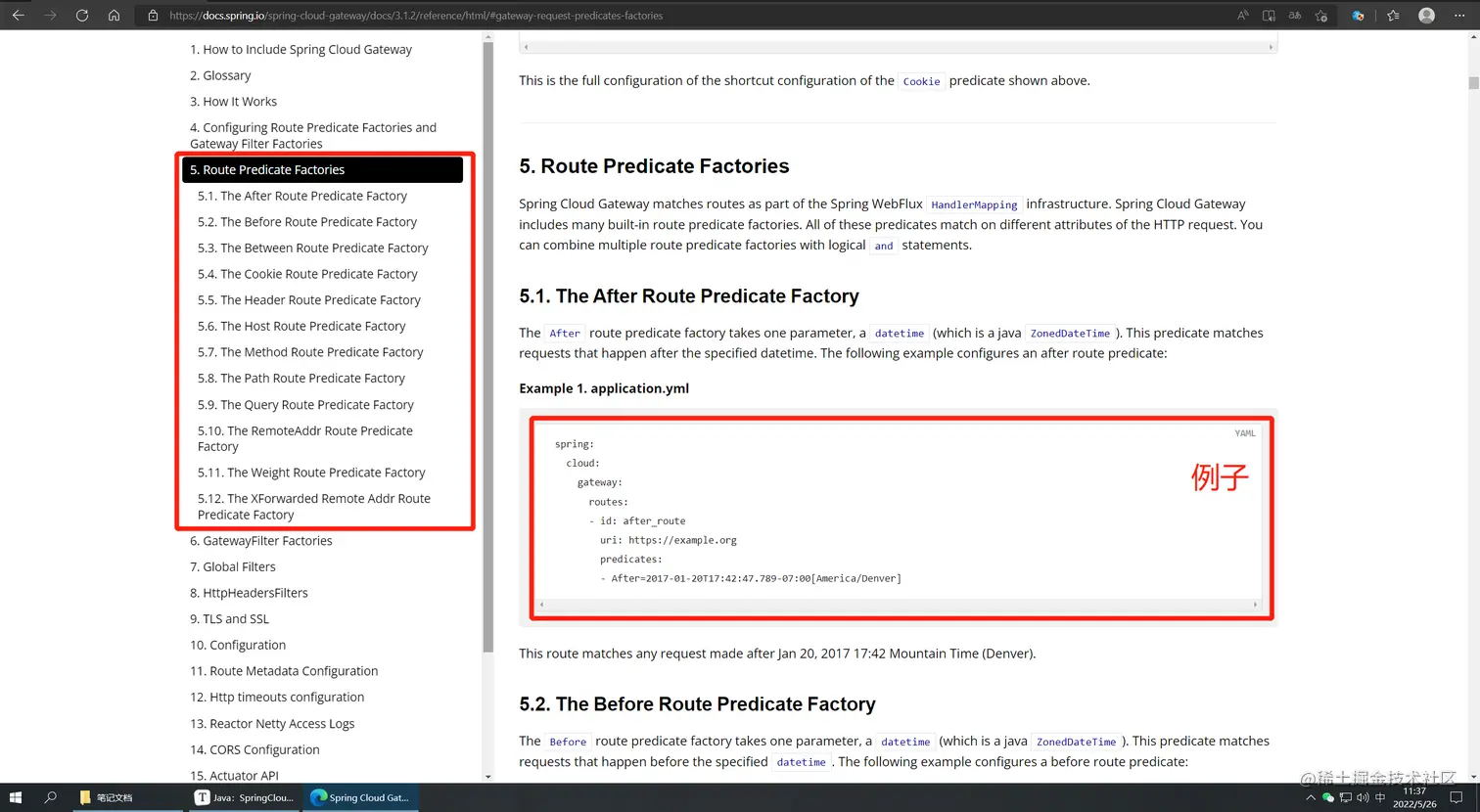The image size is (1480, 812).
Task: Start Read aloud from the address bar
Action: click(1242, 16)
